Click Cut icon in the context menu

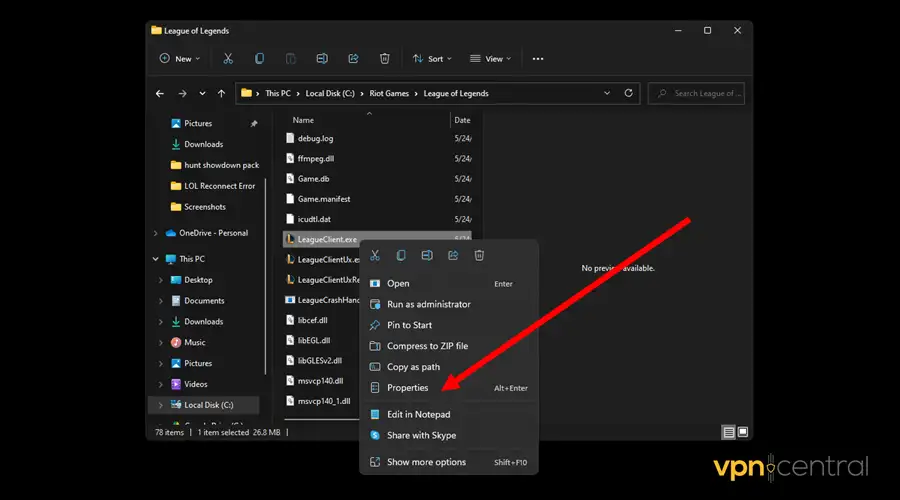click(x=375, y=255)
